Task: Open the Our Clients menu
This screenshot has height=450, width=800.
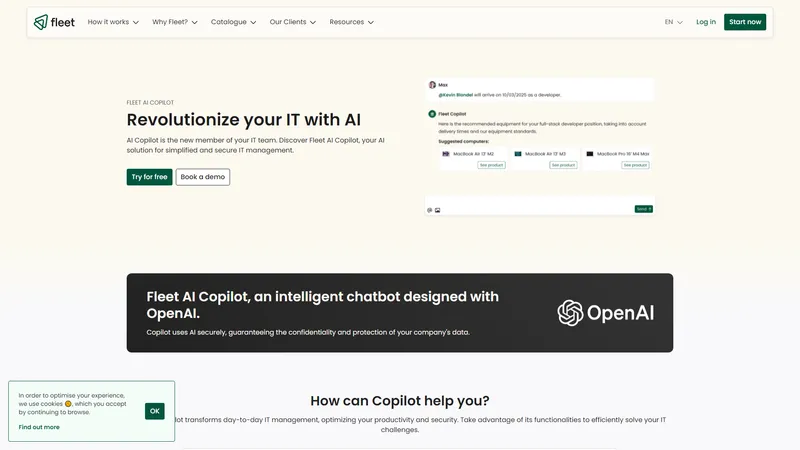Action: tap(292, 22)
